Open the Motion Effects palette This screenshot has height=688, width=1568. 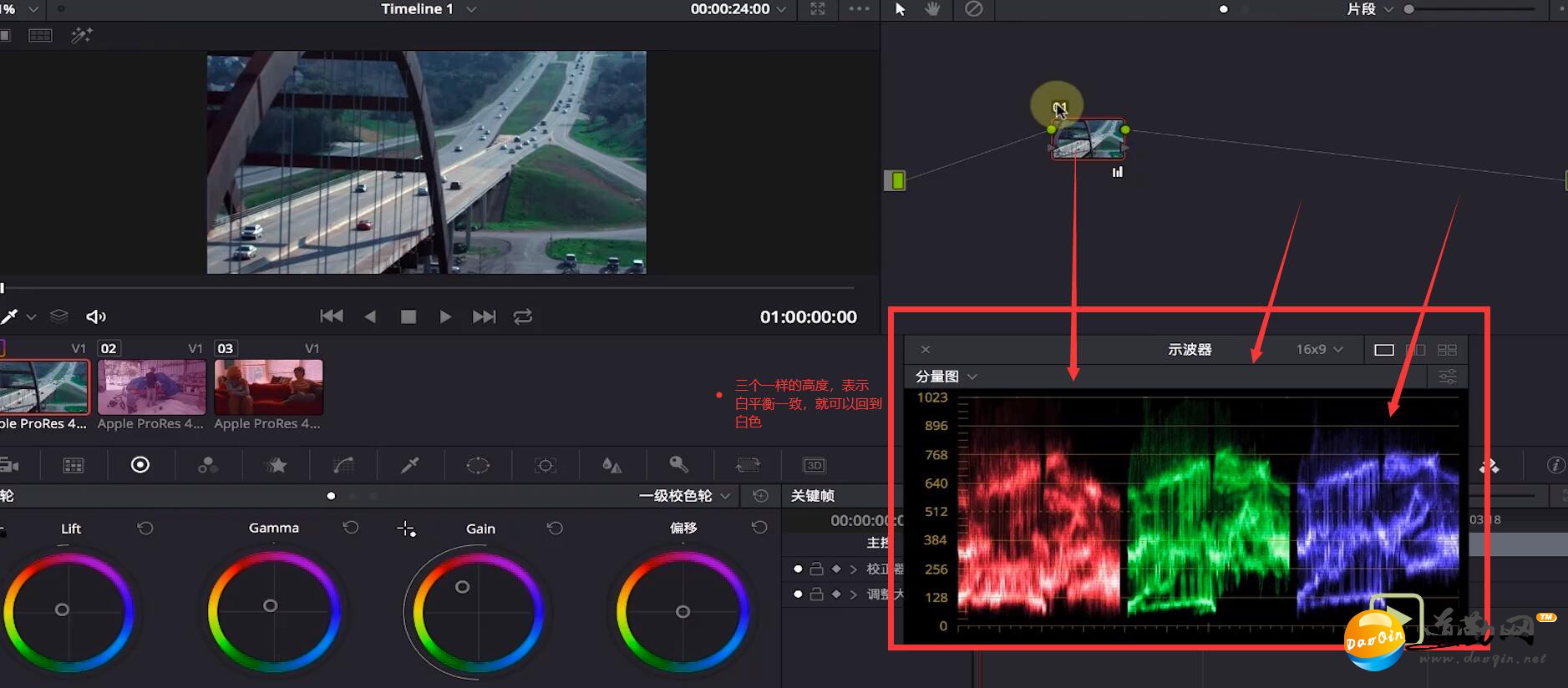coord(276,465)
